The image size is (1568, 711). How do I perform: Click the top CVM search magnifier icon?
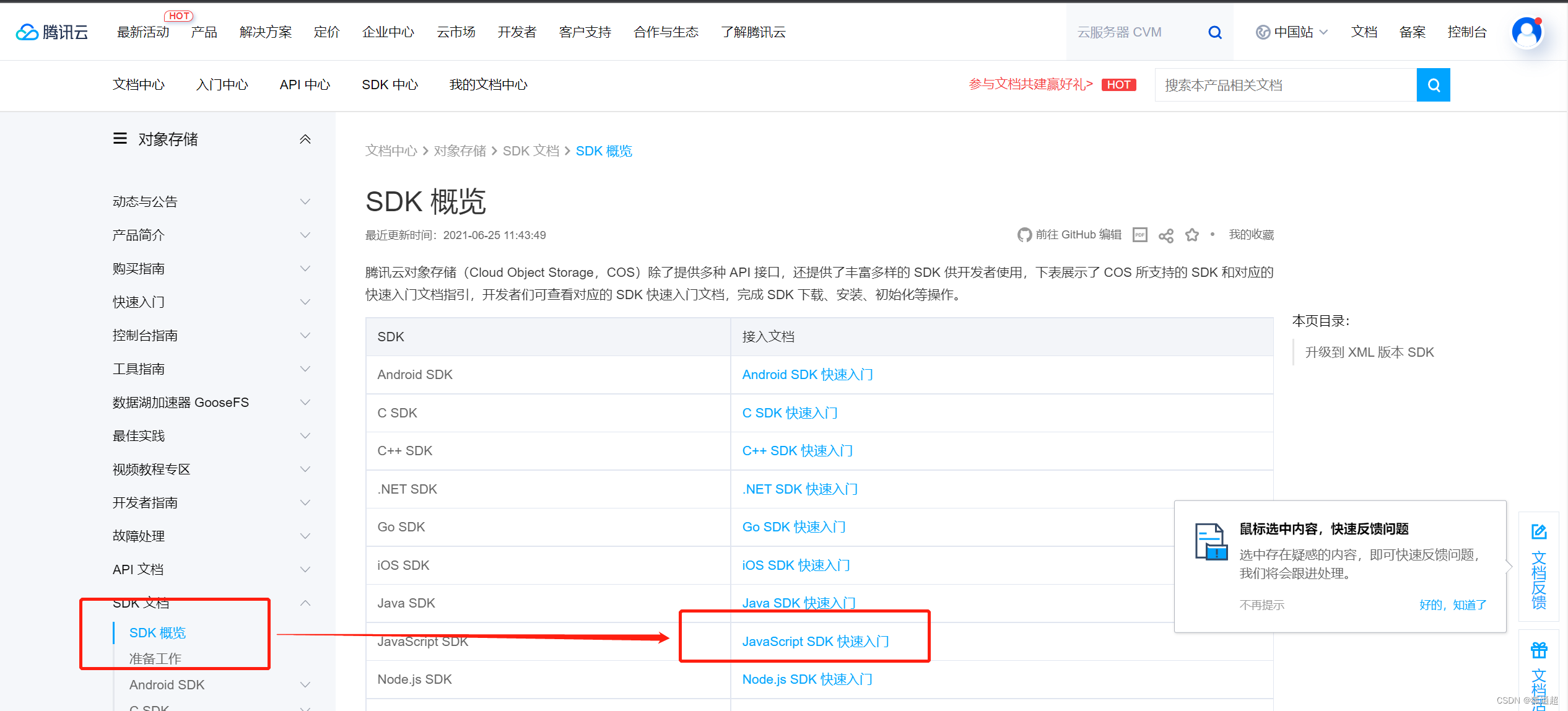click(1215, 32)
